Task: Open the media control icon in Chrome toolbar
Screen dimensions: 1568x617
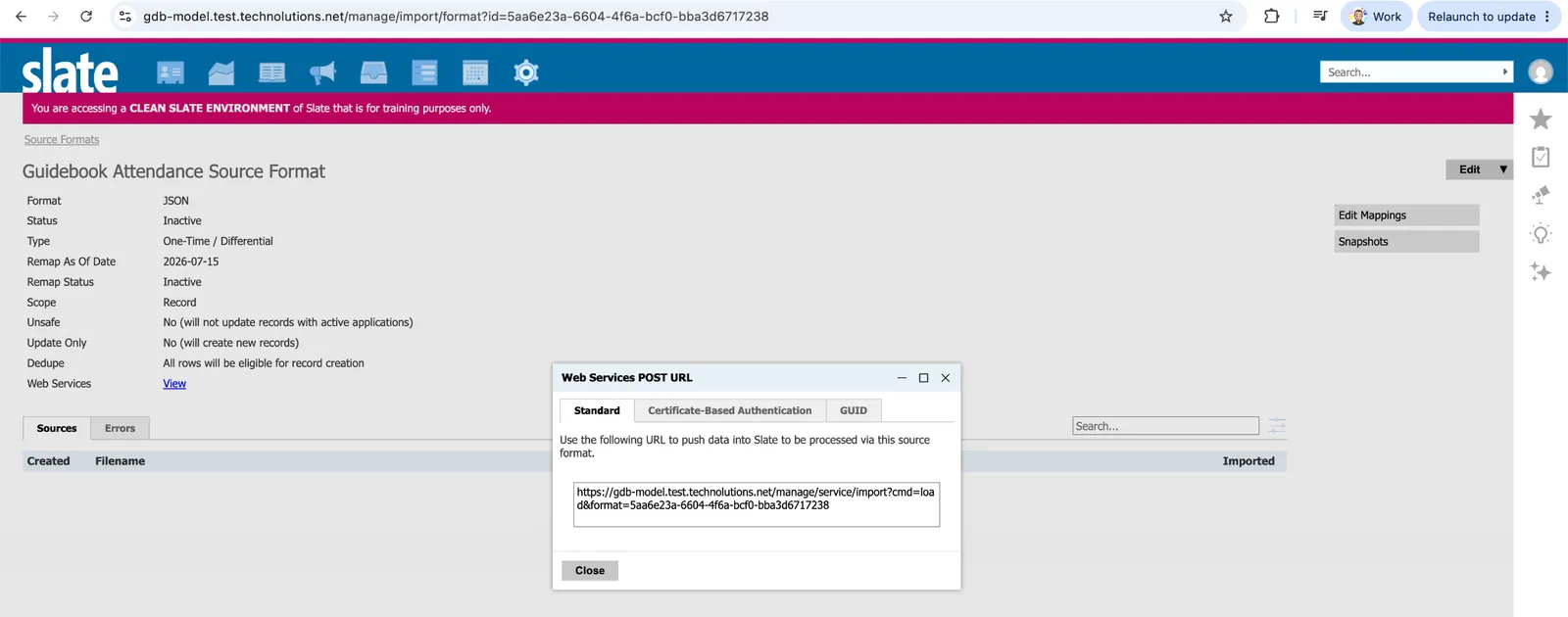Action: click(1320, 17)
